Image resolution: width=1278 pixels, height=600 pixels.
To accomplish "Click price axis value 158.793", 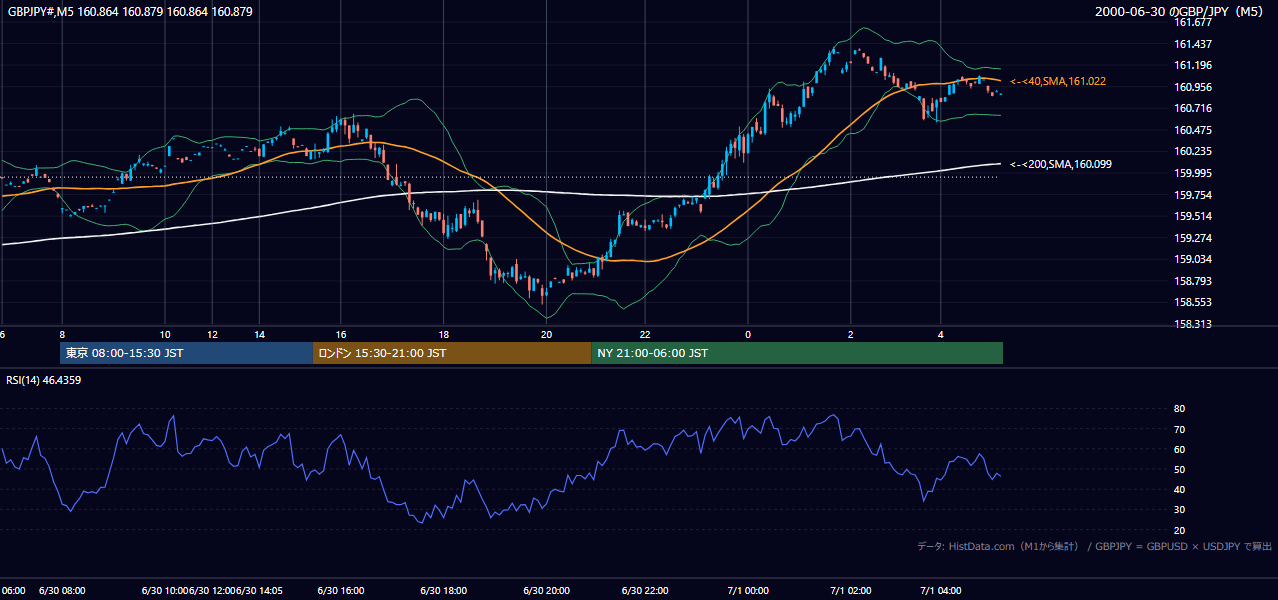I will [x=1193, y=281].
